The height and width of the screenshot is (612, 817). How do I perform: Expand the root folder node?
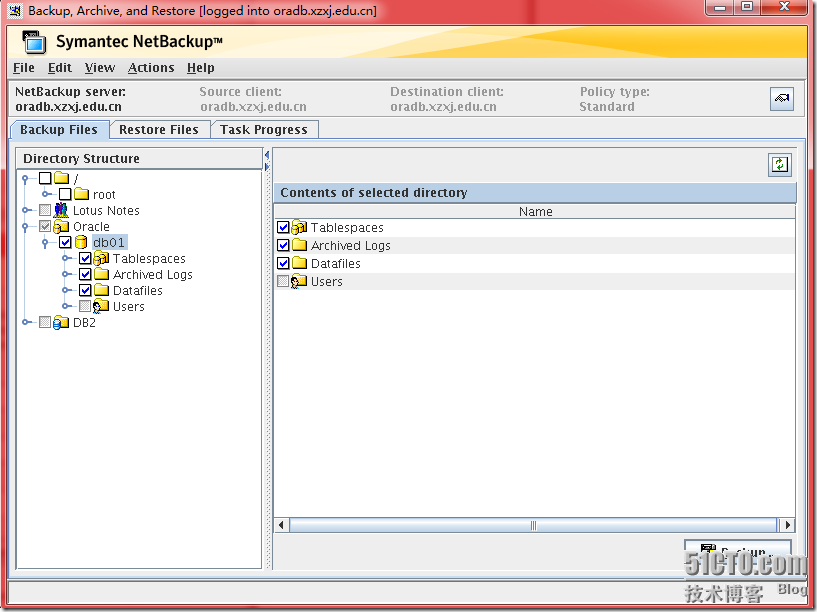pyautogui.click(x=46, y=194)
